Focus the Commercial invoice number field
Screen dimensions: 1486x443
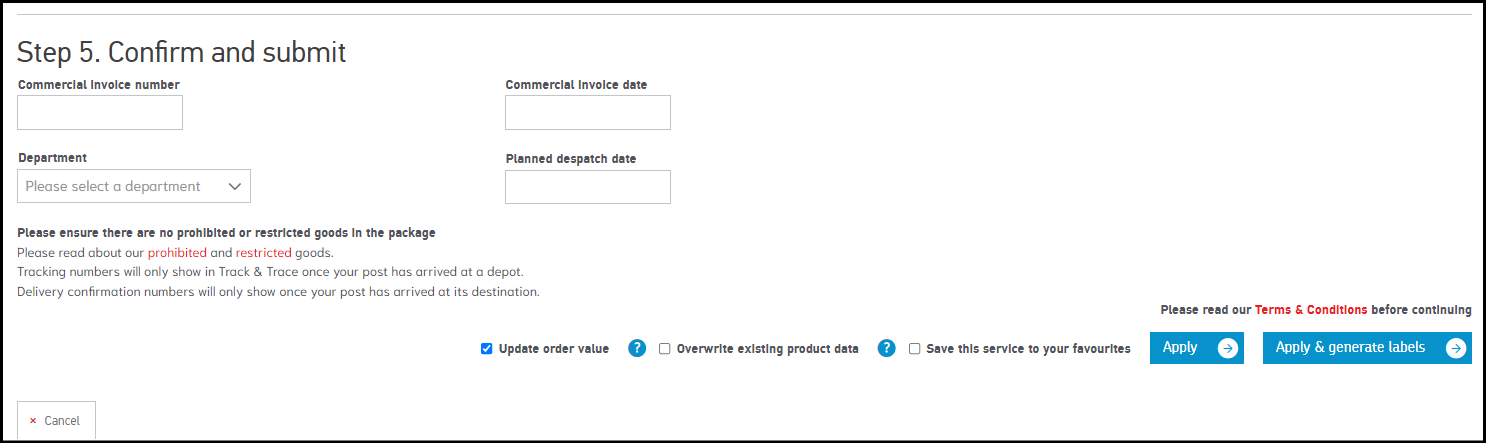point(100,113)
